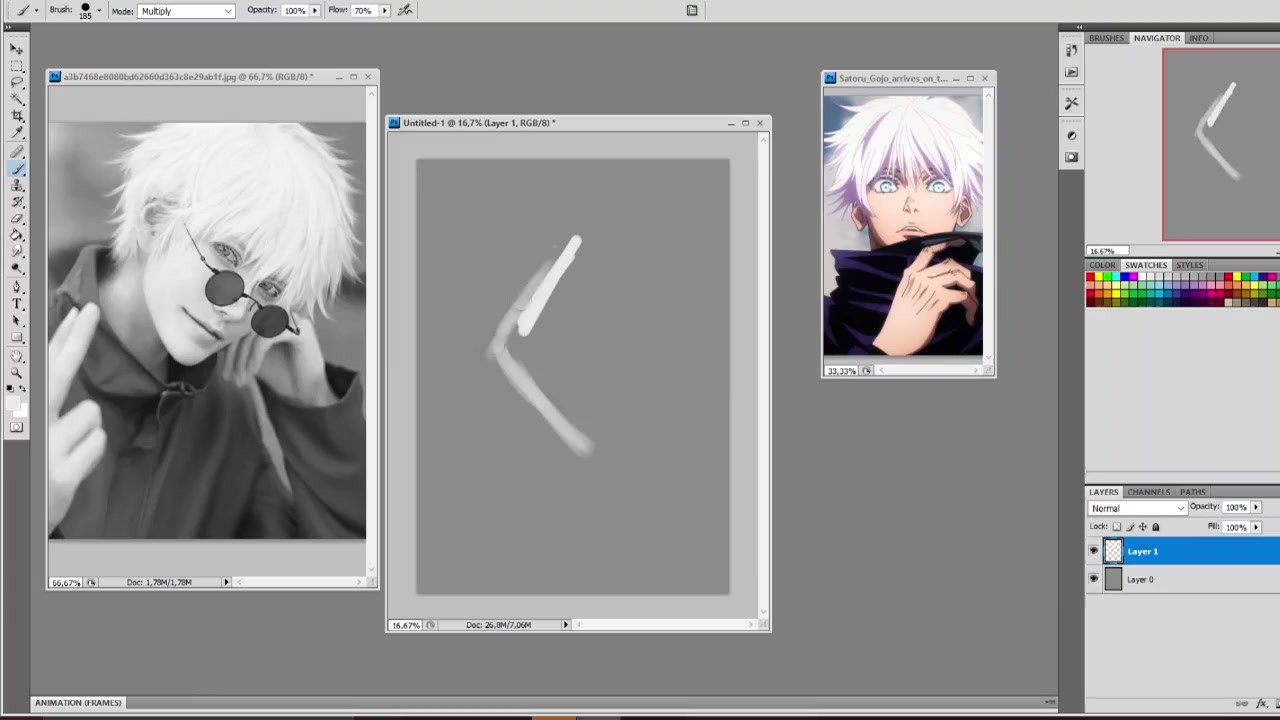Select the Magic Wand tool
This screenshot has height=720, width=1280.
pos(17,99)
